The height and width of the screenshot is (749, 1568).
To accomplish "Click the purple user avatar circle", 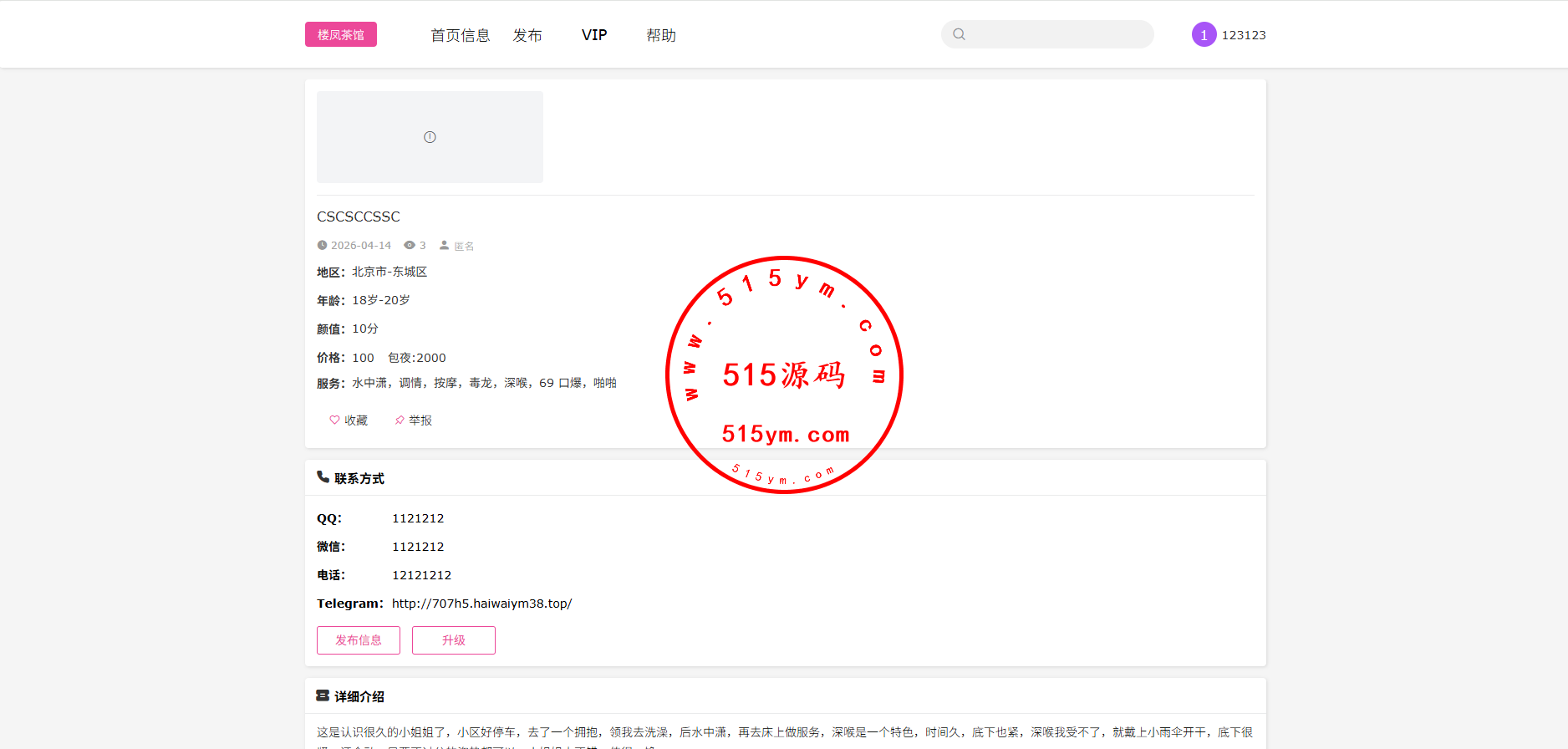I will 1204,34.
